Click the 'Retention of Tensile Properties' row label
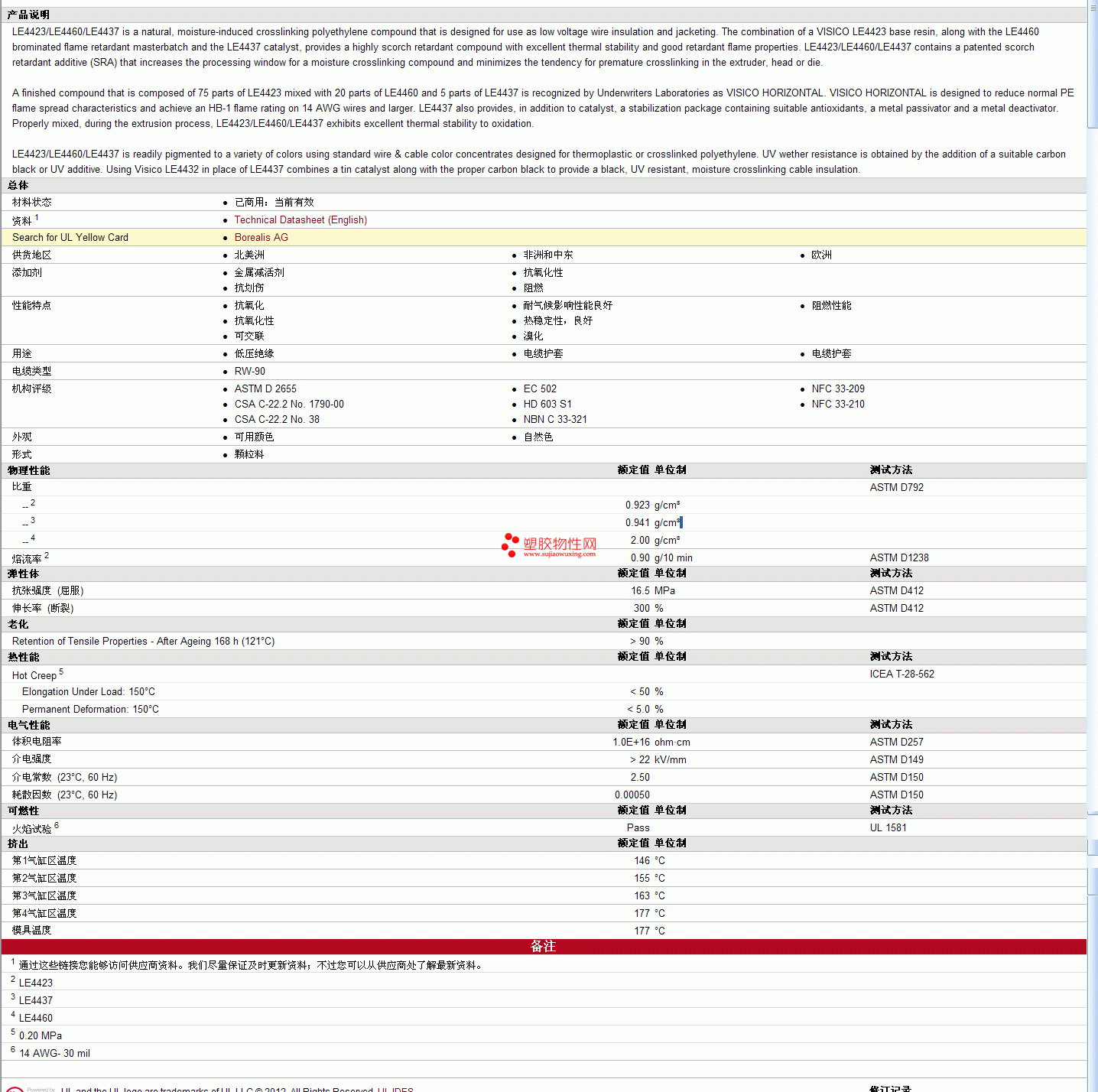Image resolution: width=1098 pixels, height=1092 pixels. pos(143,641)
